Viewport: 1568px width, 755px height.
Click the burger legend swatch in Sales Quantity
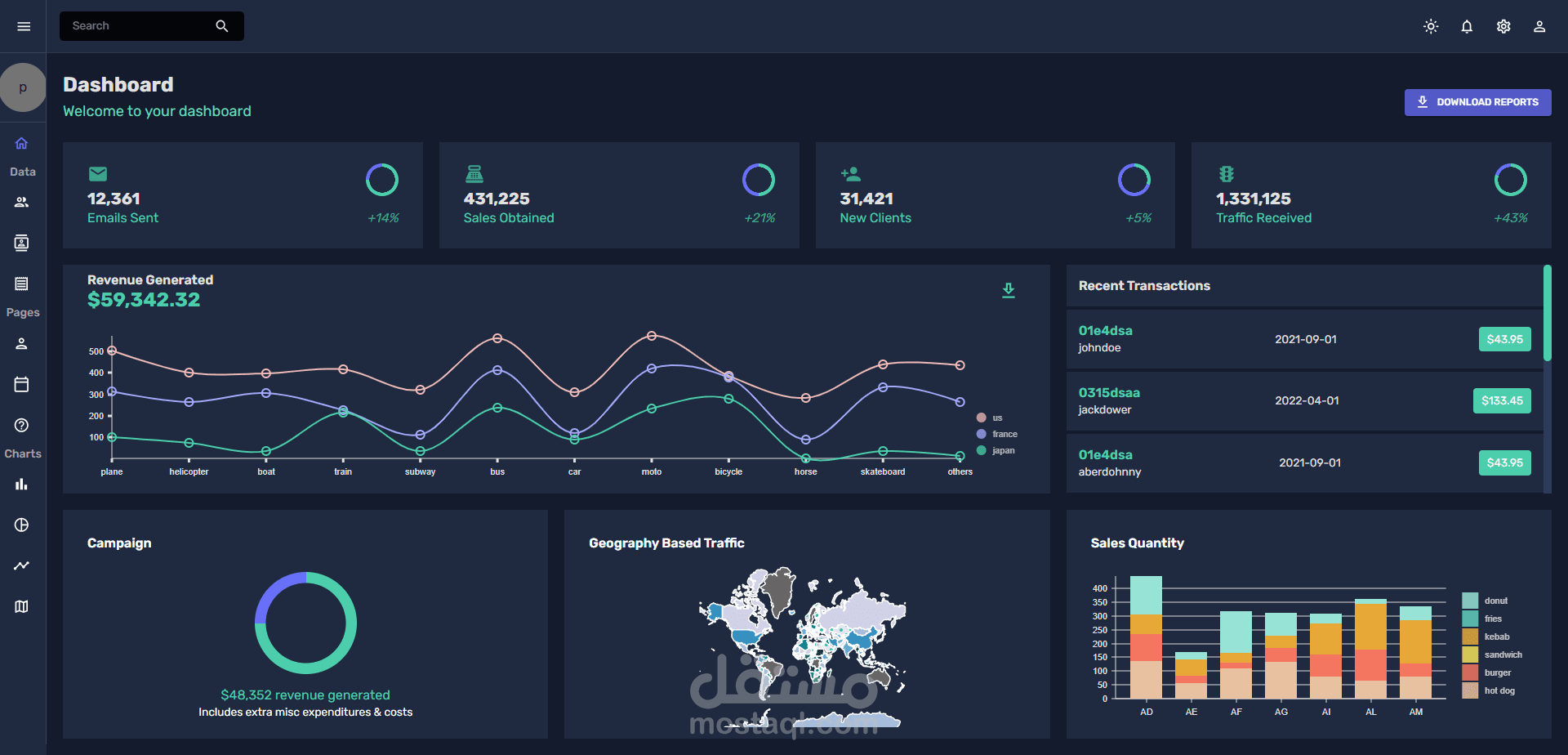(x=1470, y=672)
